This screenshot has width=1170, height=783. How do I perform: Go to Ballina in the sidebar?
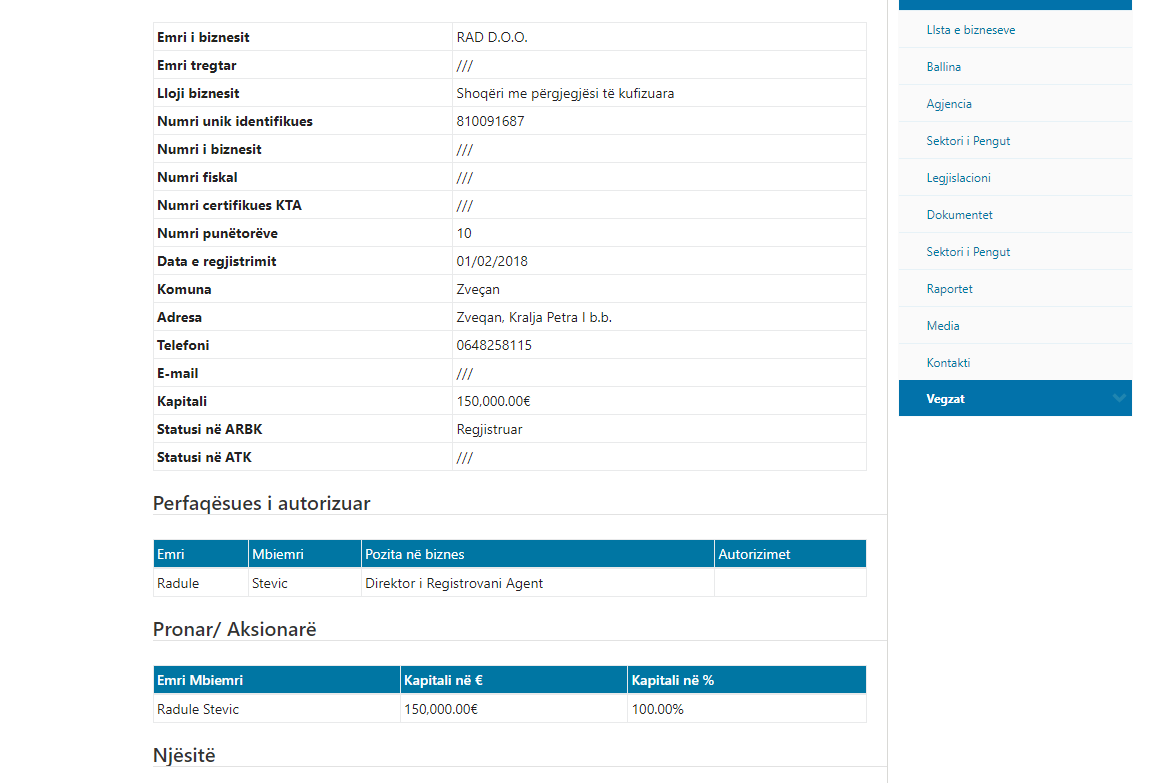click(943, 67)
